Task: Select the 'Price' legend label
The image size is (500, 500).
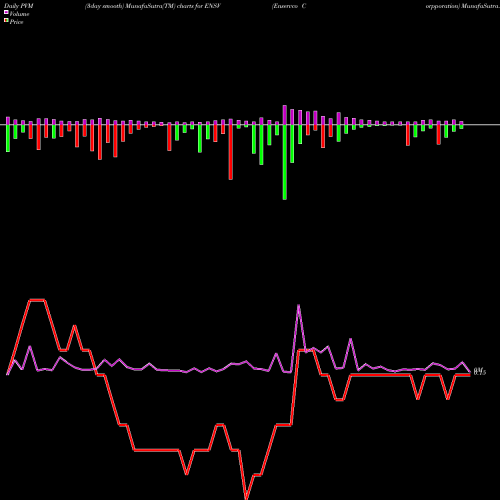Action: [16, 22]
